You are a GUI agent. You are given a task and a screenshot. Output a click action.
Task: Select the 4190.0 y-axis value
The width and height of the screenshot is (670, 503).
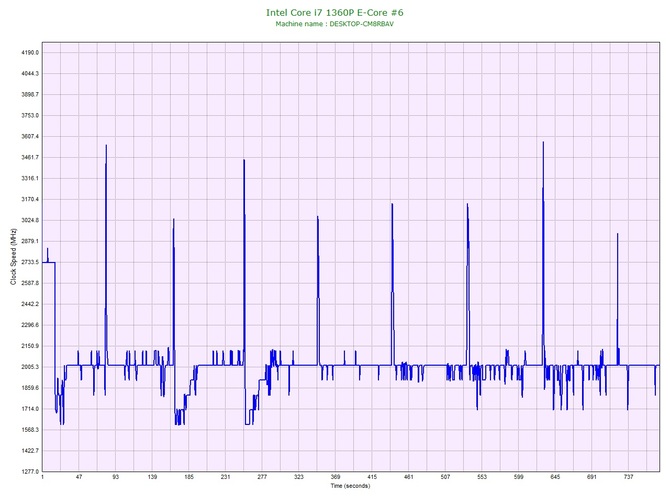pyautogui.click(x=30, y=53)
